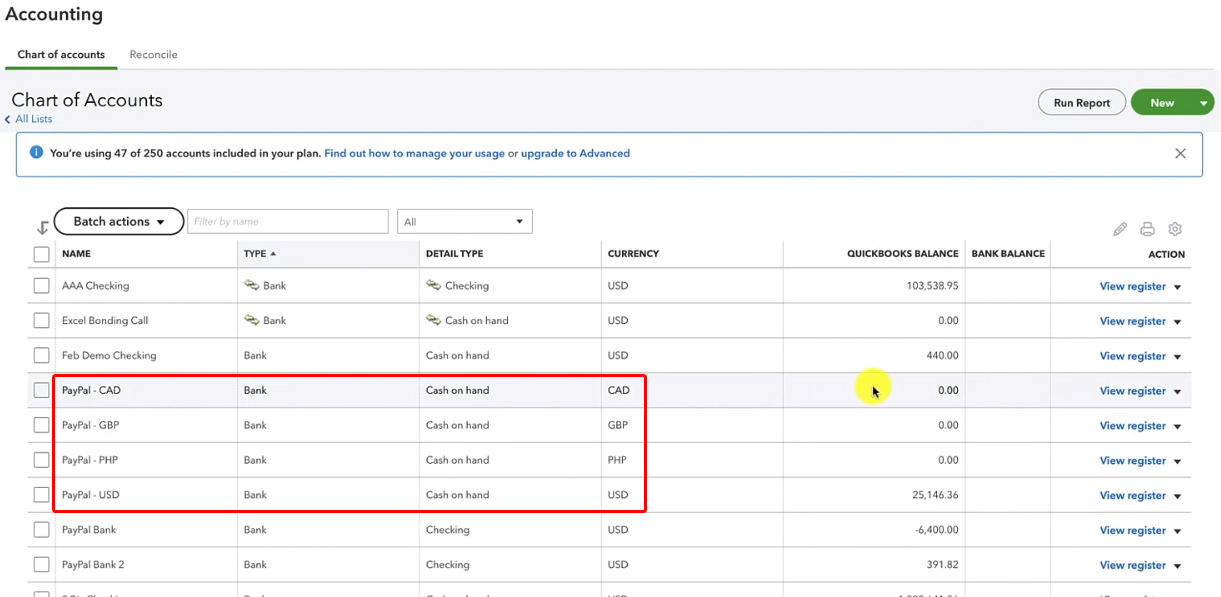Click the sort arrow icon beside Batch actions
Screen dimensions: 1221x597
point(42,228)
